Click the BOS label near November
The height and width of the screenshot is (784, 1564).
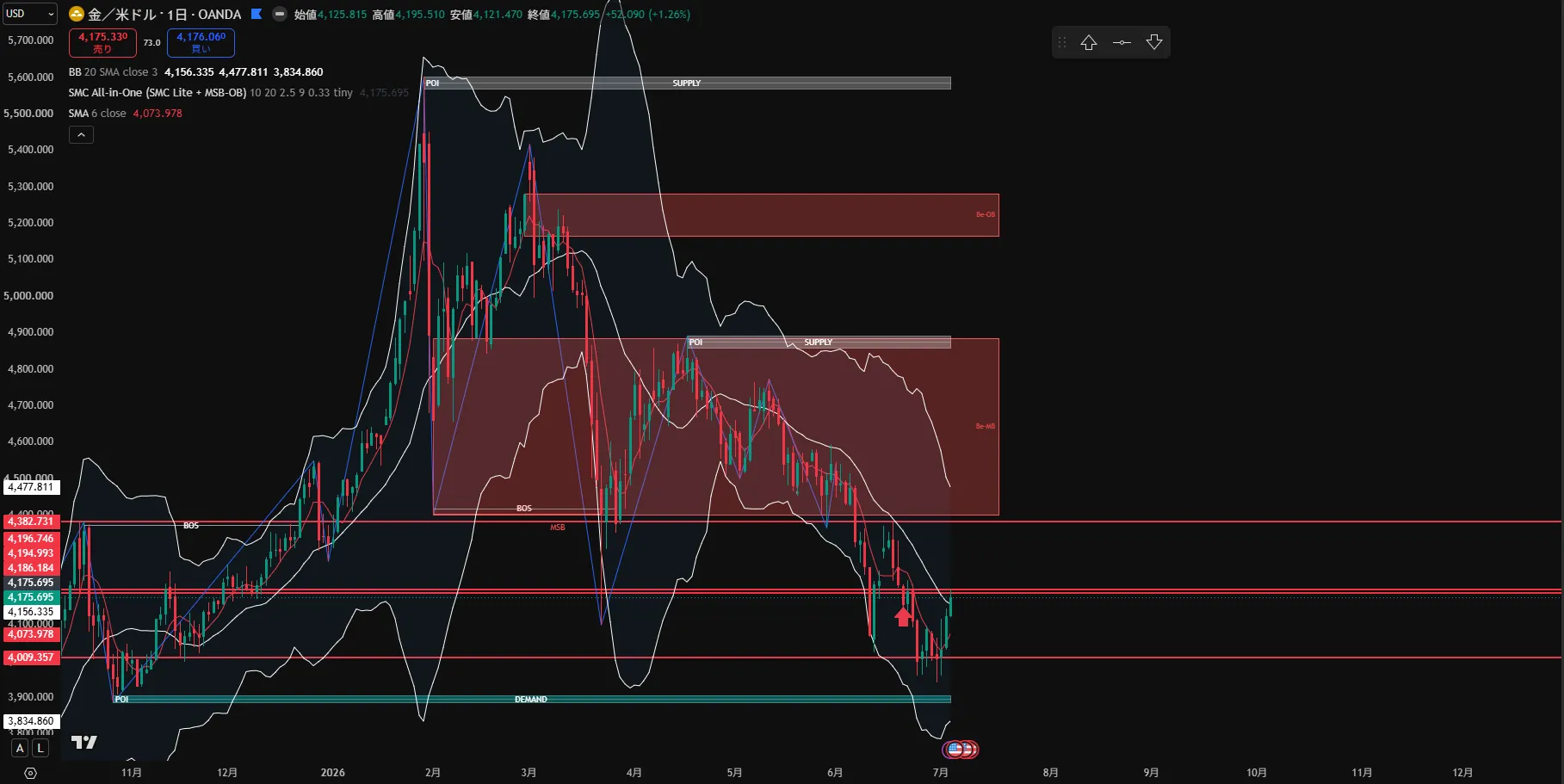(x=191, y=526)
